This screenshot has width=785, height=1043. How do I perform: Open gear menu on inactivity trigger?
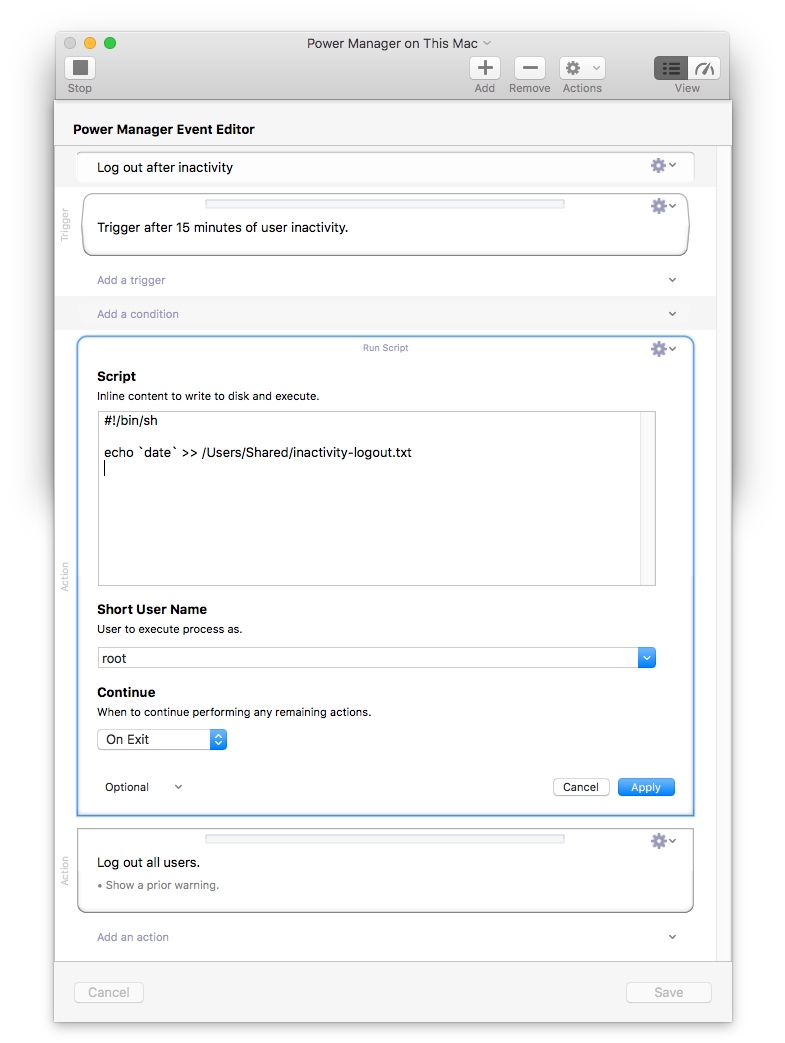pyautogui.click(x=663, y=206)
